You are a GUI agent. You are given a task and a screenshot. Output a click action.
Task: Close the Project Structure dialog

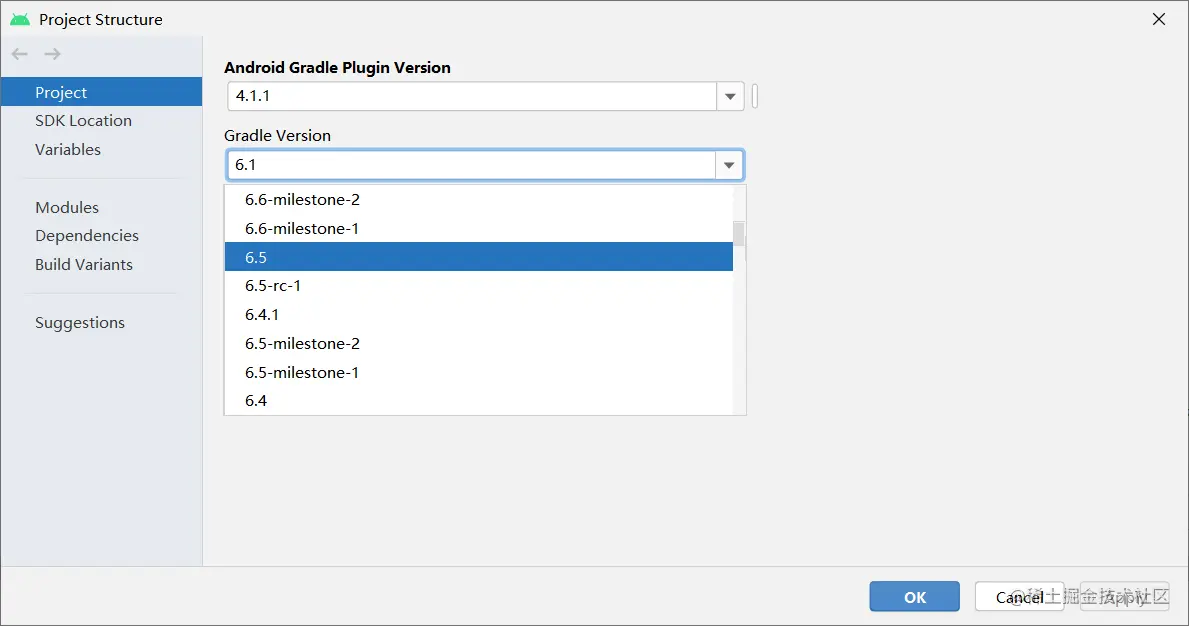click(x=1159, y=19)
